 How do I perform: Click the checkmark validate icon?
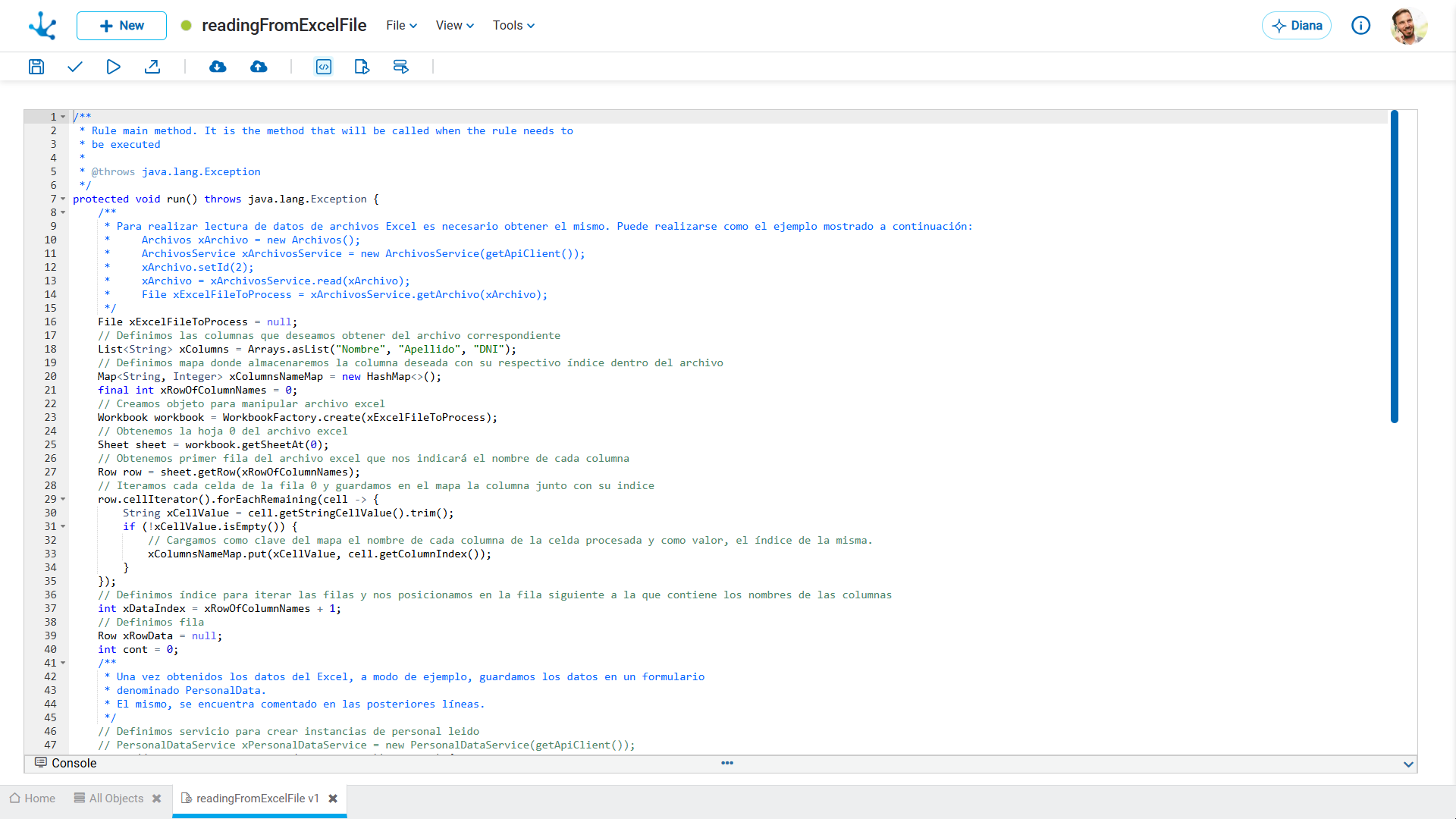74,67
